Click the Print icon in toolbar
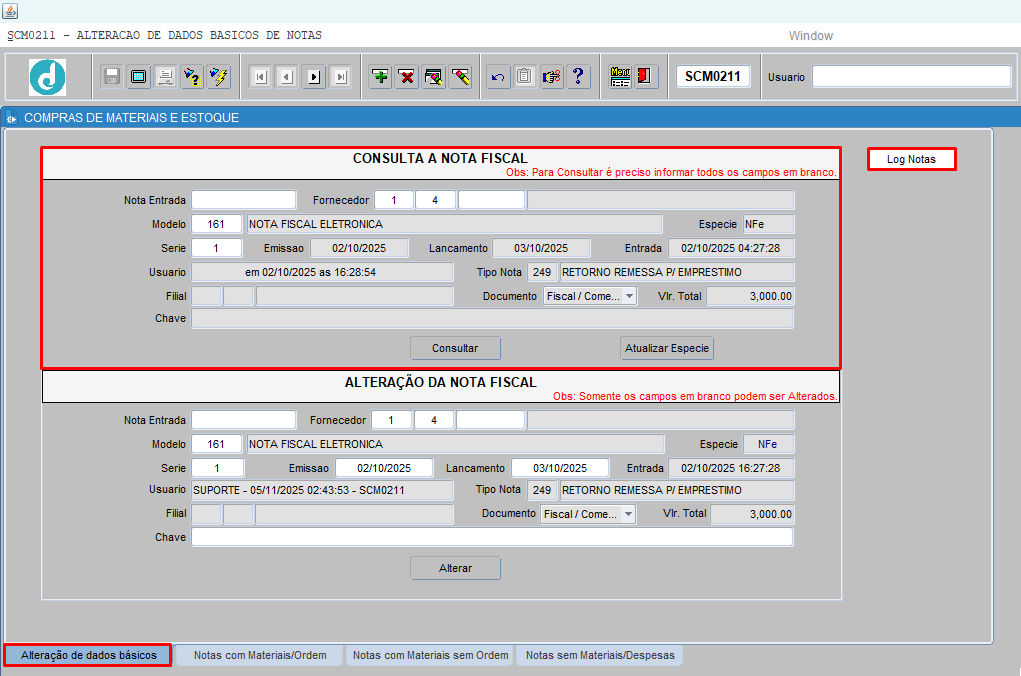This screenshot has height=676, width=1021. (166, 77)
